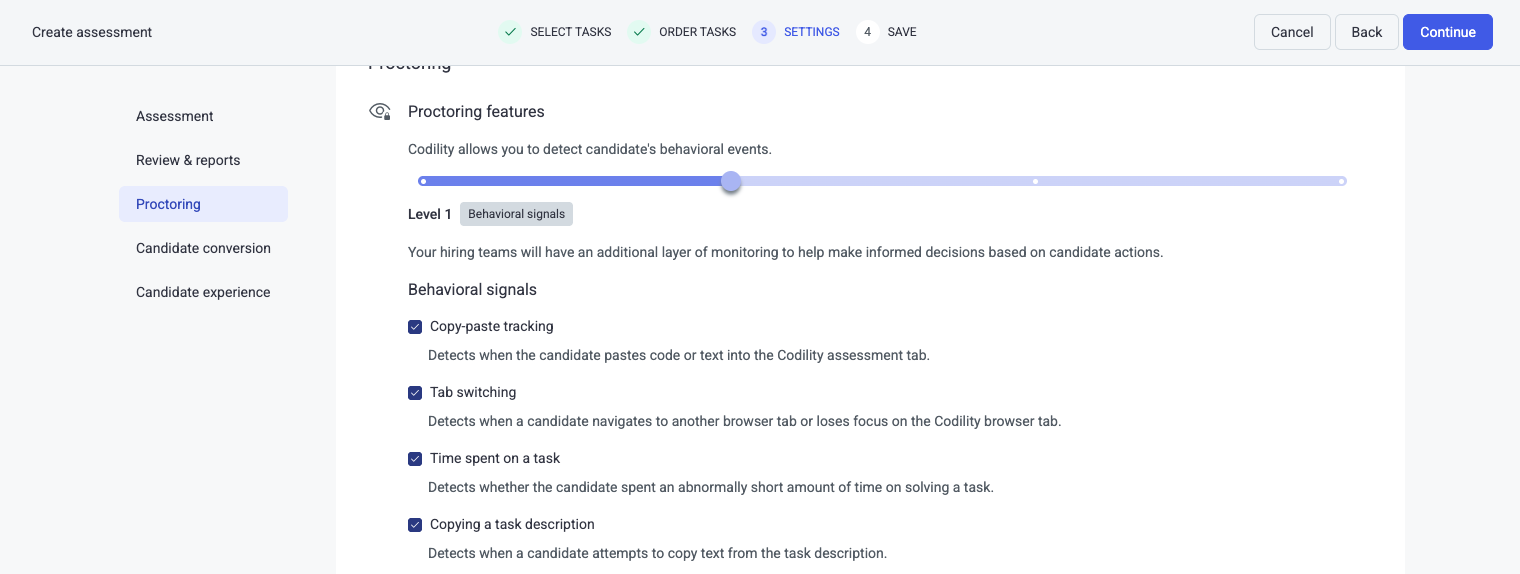Click the step 3 Settings number circle
The height and width of the screenshot is (574, 1520).
pyautogui.click(x=764, y=32)
